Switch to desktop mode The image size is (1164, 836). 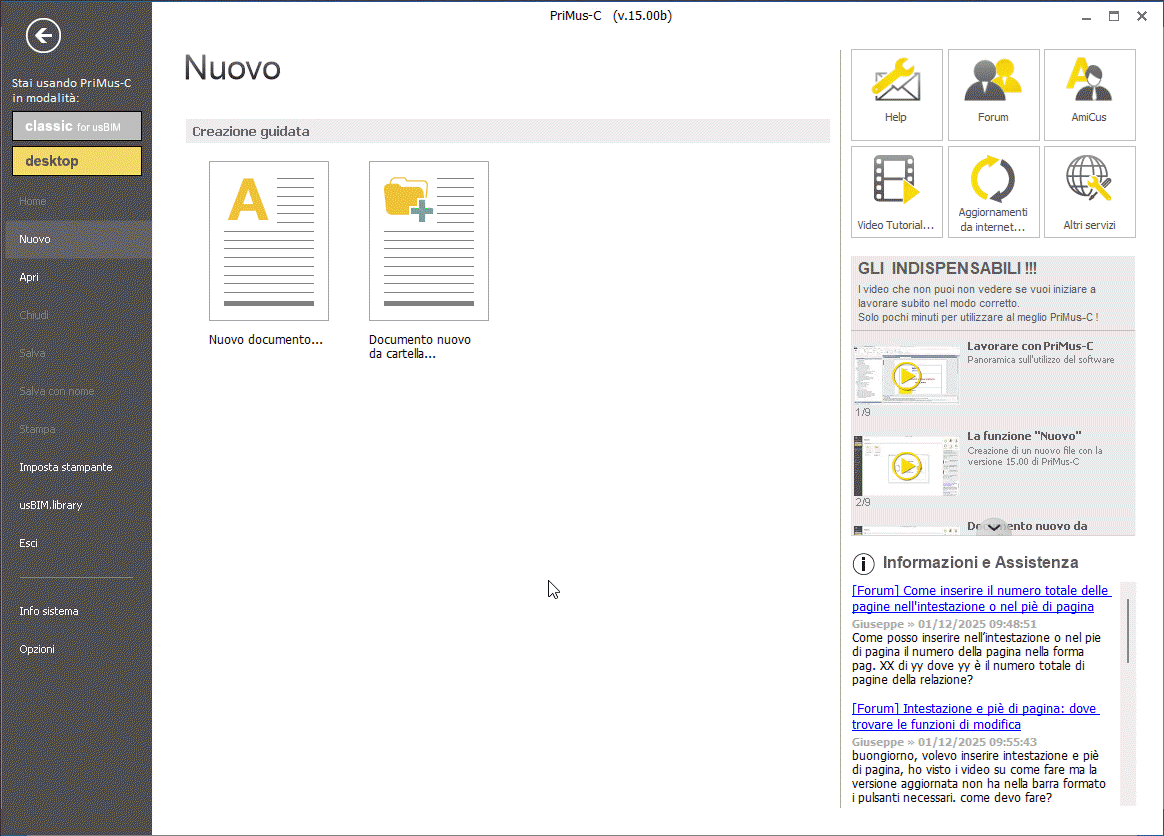click(x=77, y=161)
